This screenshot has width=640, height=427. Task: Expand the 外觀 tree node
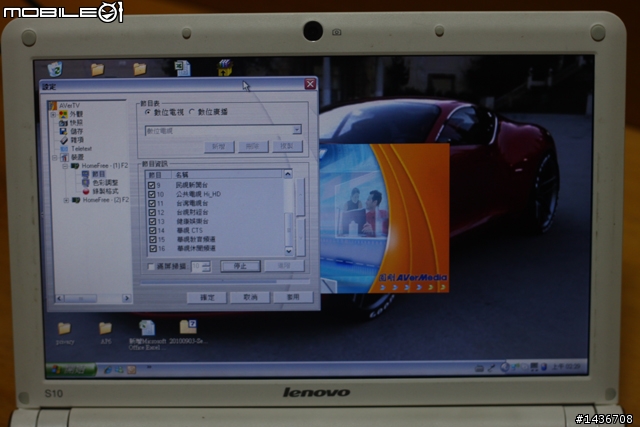pos(53,115)
